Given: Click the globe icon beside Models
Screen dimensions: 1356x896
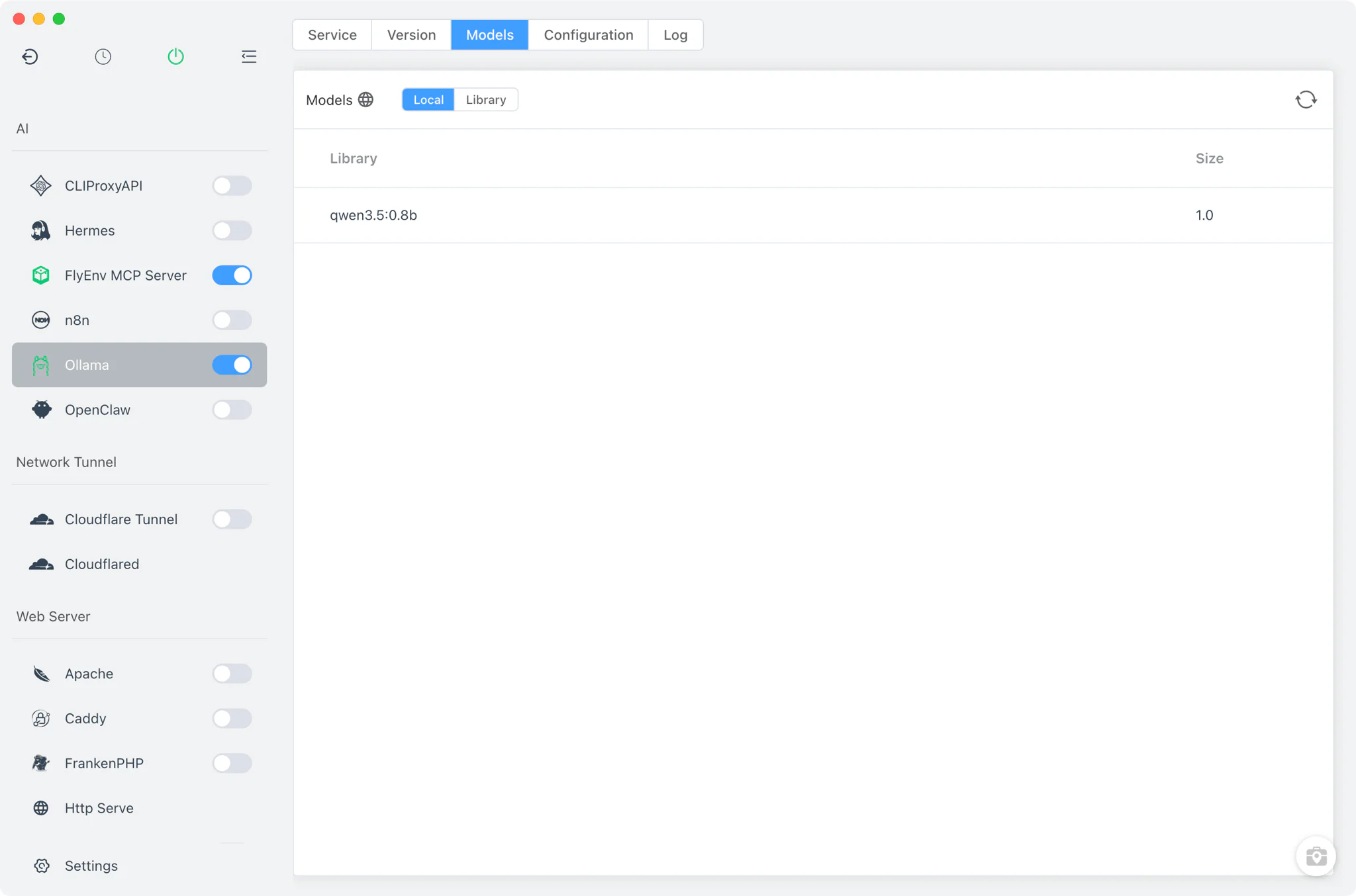Looking at the screenshot, I should [x=365, y=100].
